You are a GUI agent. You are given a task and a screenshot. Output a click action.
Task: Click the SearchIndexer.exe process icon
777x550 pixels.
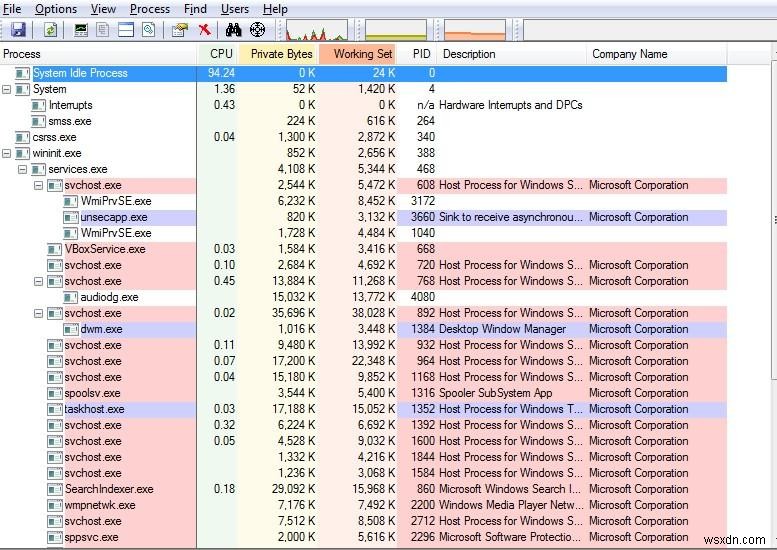click(x=55, y=490)
